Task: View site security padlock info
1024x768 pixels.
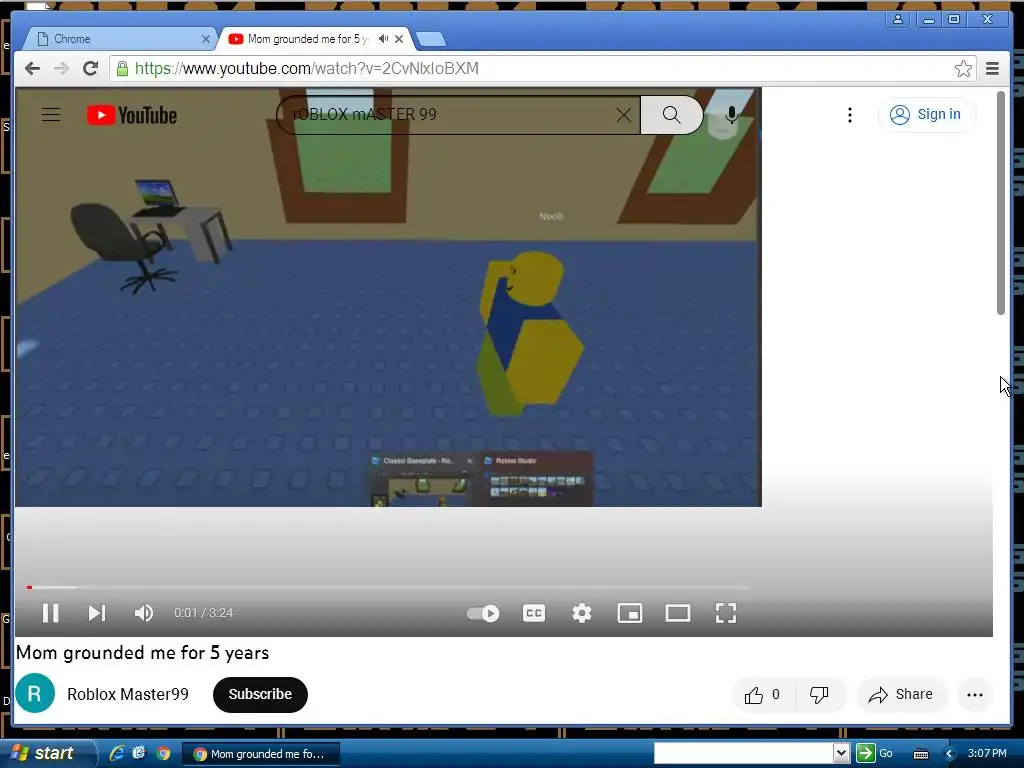Action: [122, 69]
